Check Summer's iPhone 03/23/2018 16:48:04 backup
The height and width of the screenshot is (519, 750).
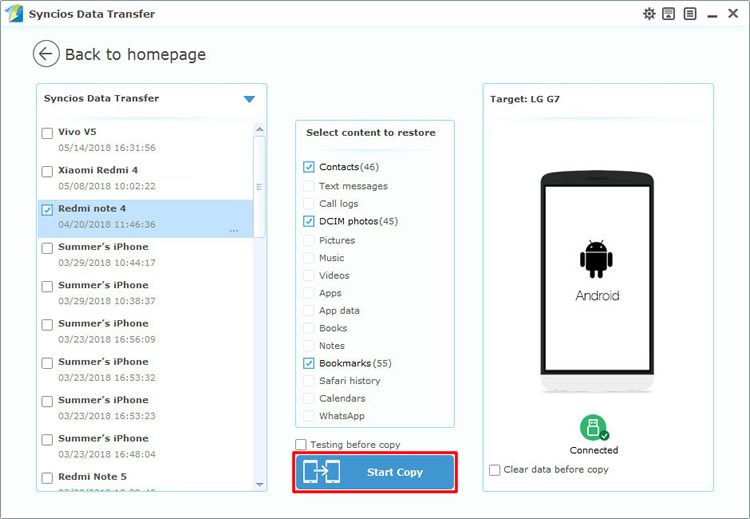pos(47,439)
